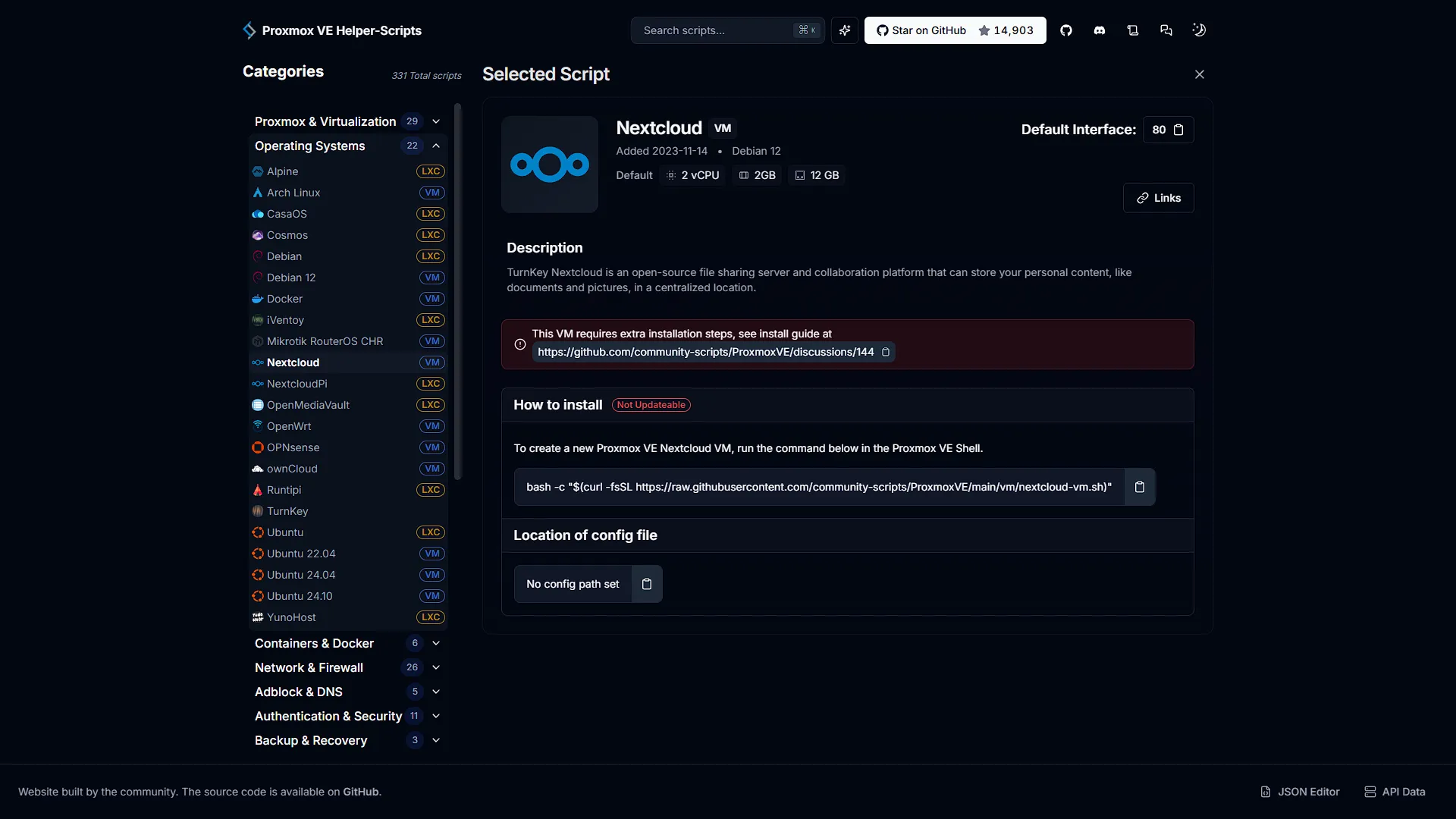1456x819 pixels.
Task: Click Star on GitHub button
Action: (955, 30)
